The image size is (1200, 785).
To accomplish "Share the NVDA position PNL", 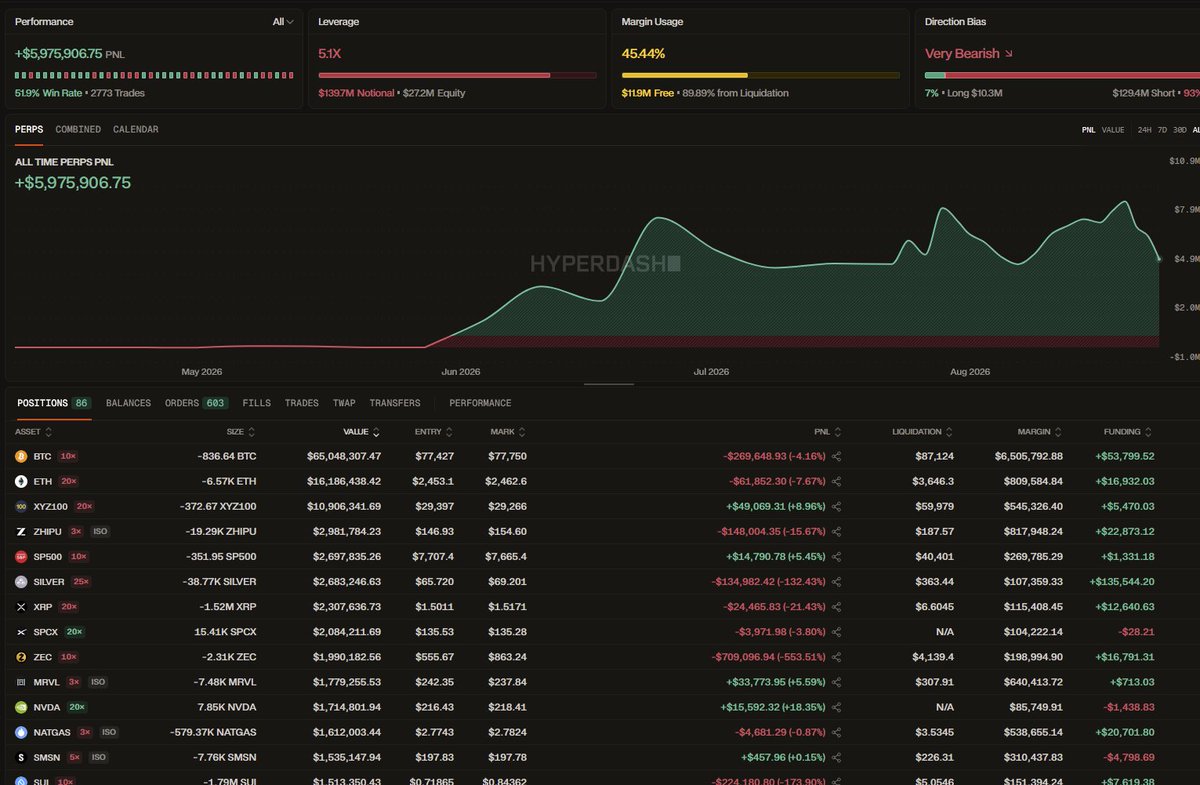I will click(x=836, y=707).
